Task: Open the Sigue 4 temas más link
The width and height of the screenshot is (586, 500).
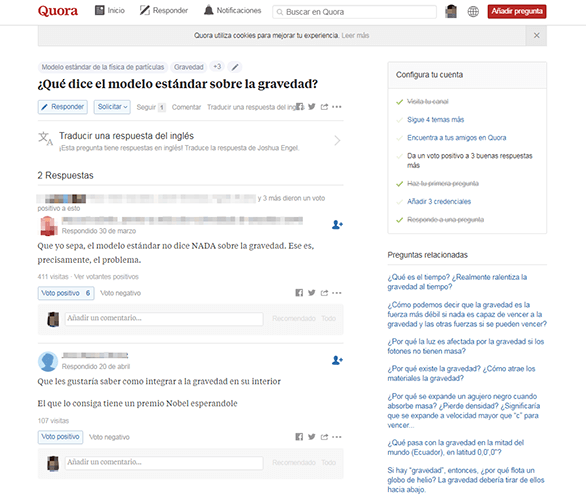Action: click(x=435, y=120)
